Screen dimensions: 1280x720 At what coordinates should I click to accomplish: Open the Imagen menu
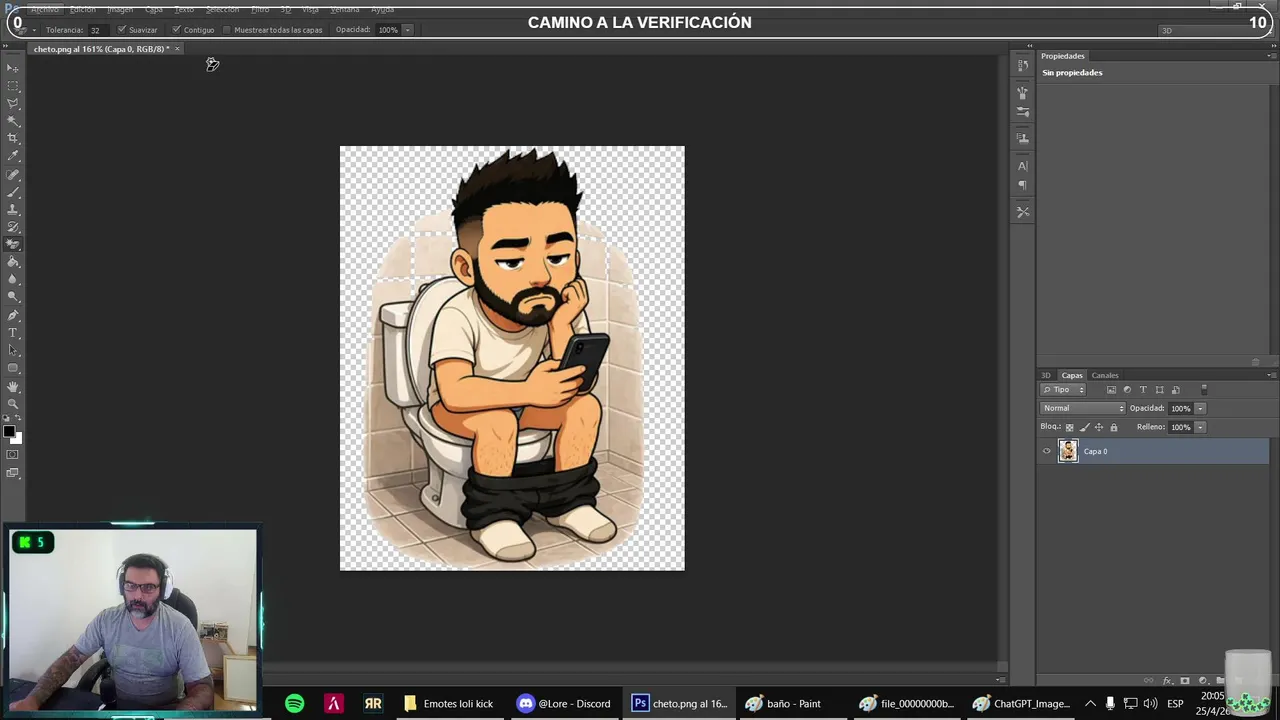pyautogui.click(x=120, y=9)
